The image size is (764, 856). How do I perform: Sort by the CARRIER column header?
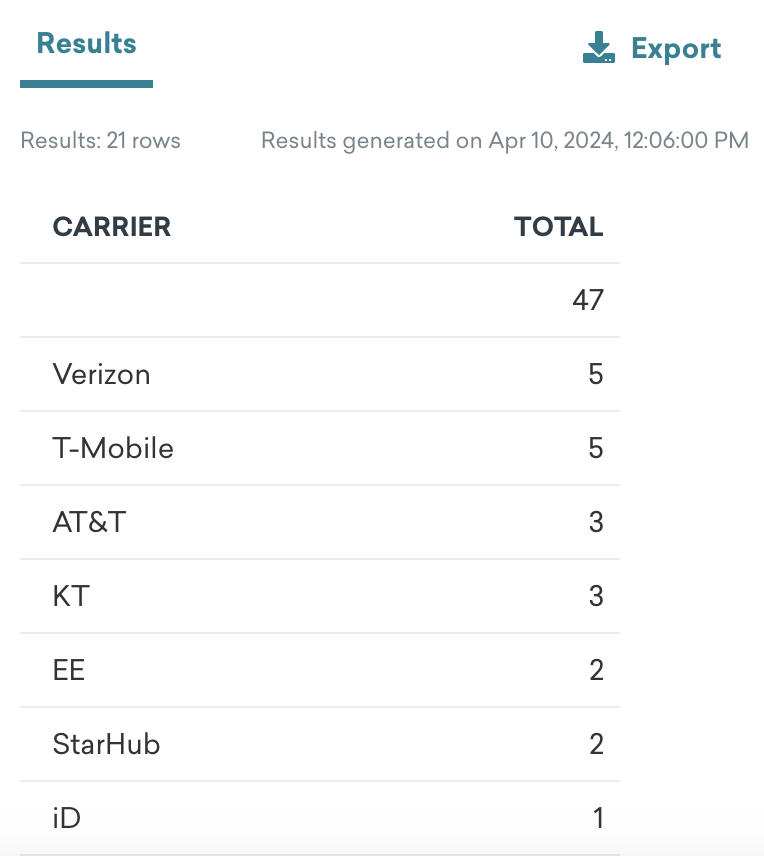click(111, 227)
